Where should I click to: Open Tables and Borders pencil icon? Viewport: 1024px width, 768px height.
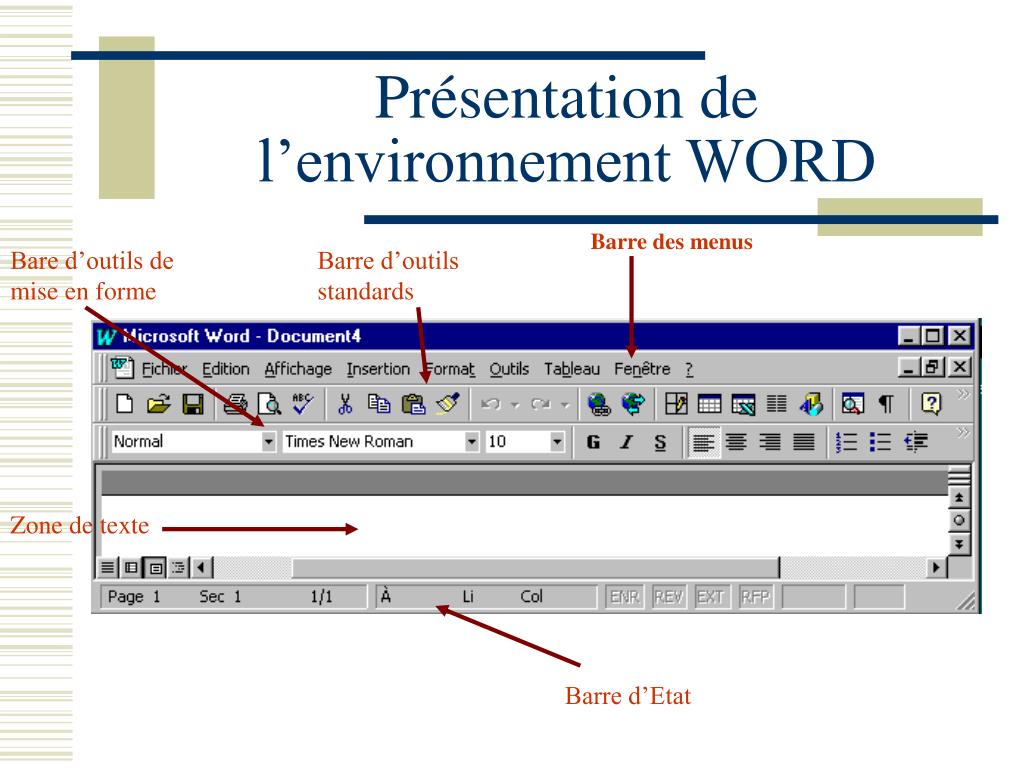(x=676, y=404)
